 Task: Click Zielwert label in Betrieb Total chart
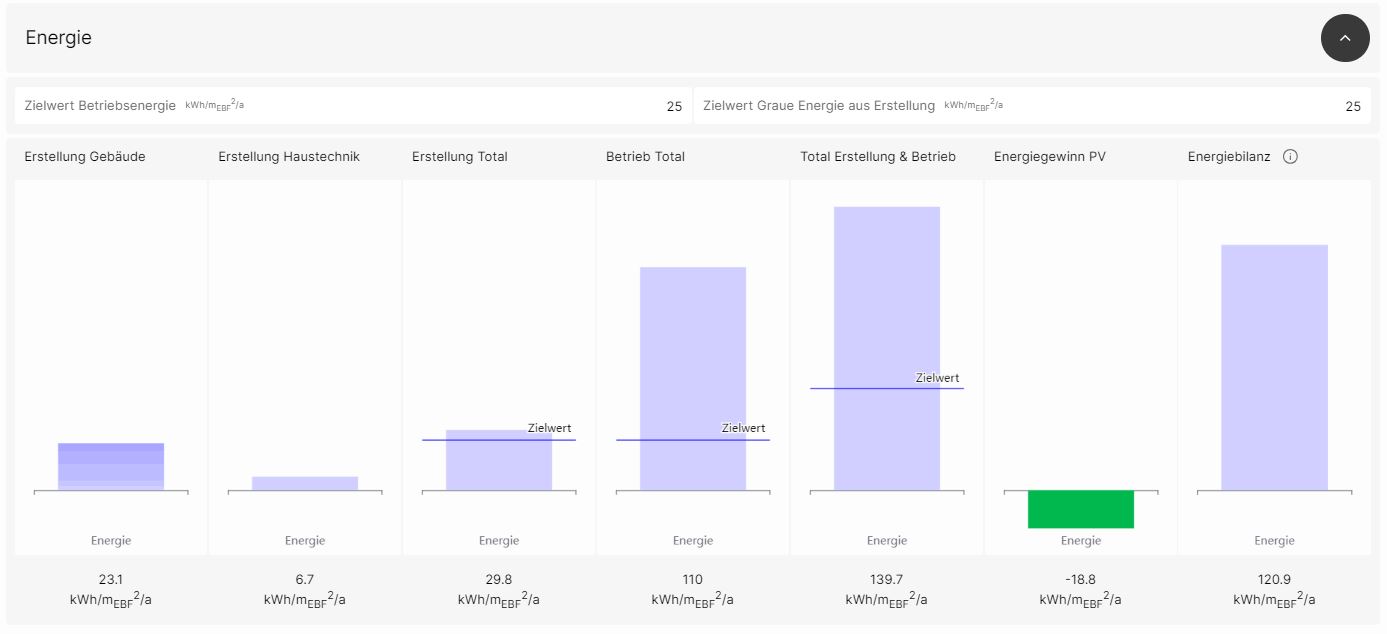(x=743, y=428)
